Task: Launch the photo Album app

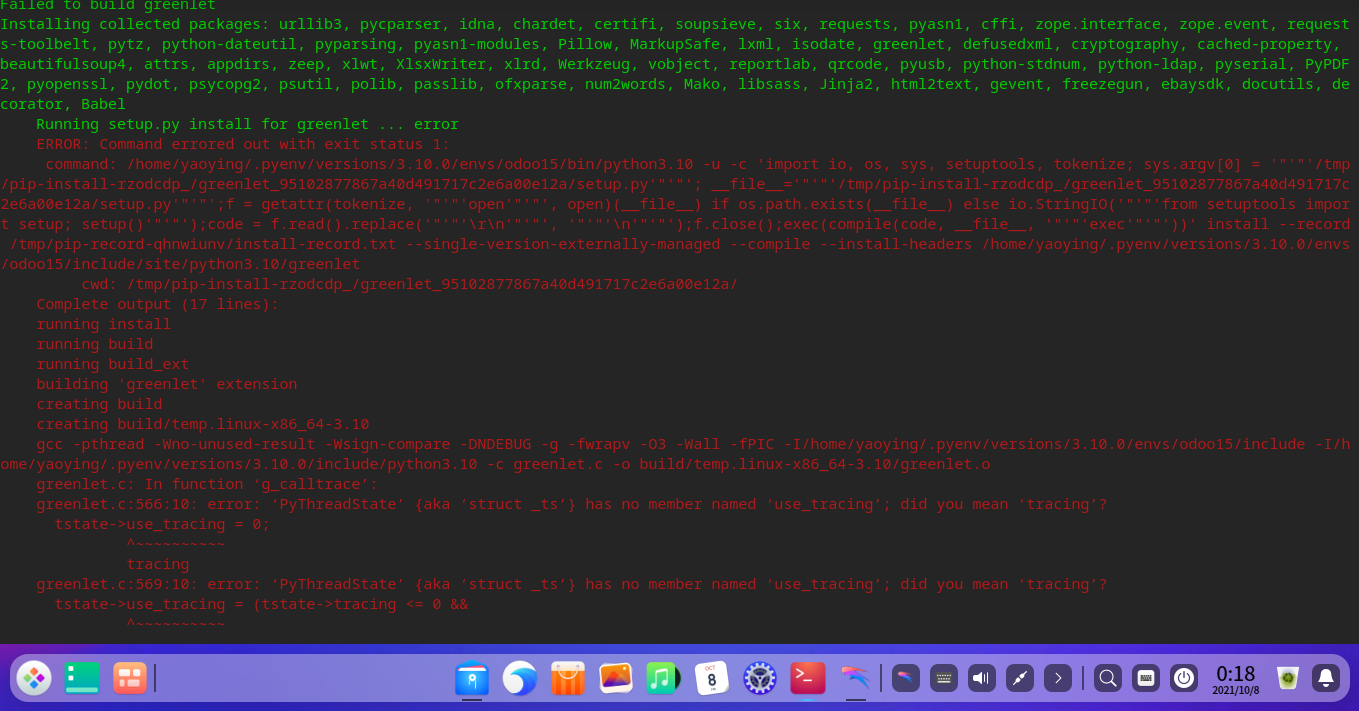Action: (x=615, y=678)
